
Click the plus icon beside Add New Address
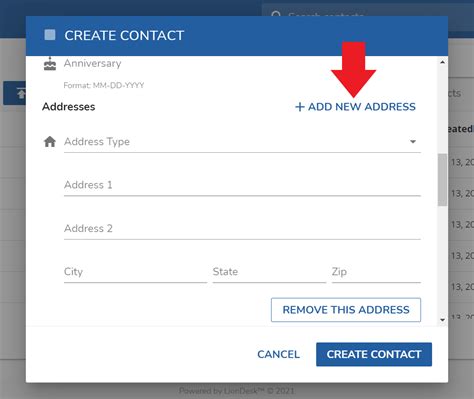point(300,107)
